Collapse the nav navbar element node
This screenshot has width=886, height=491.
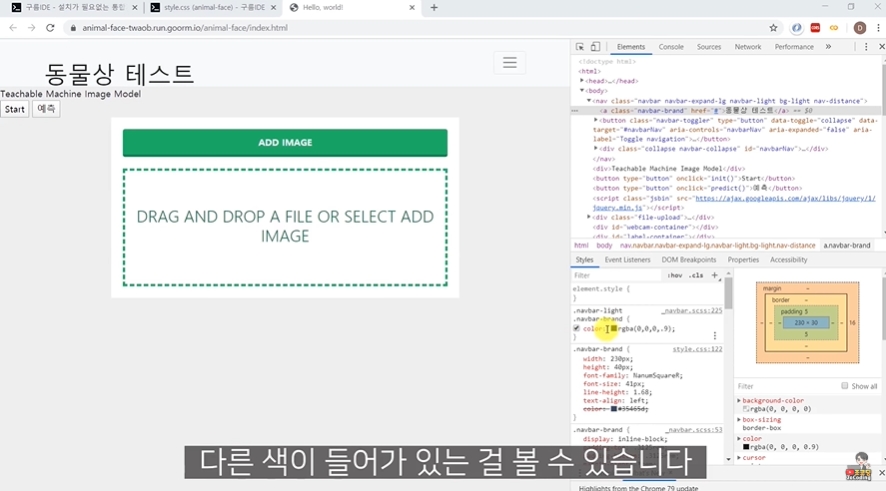point(589,101)
